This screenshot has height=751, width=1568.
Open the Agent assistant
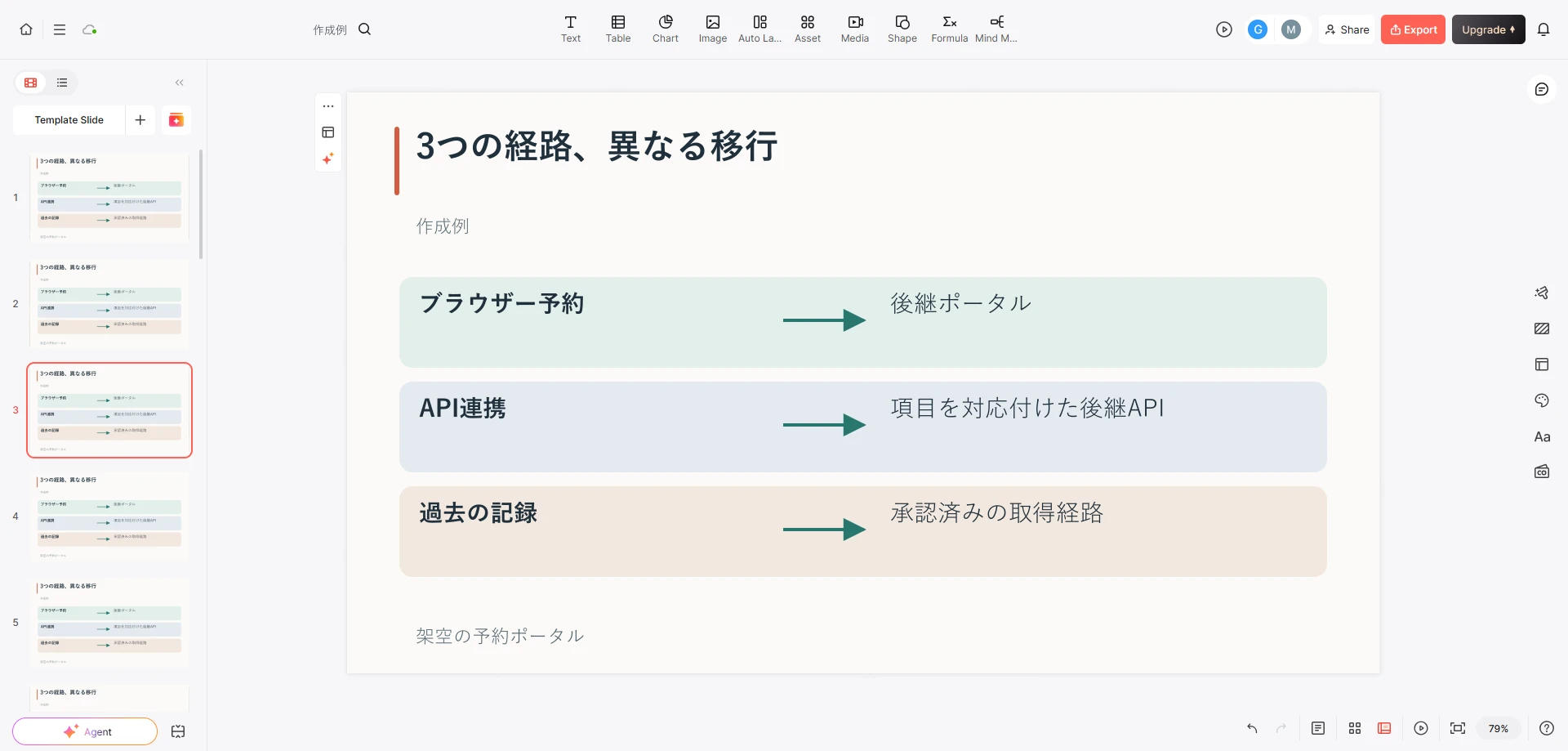pos(85,731)
